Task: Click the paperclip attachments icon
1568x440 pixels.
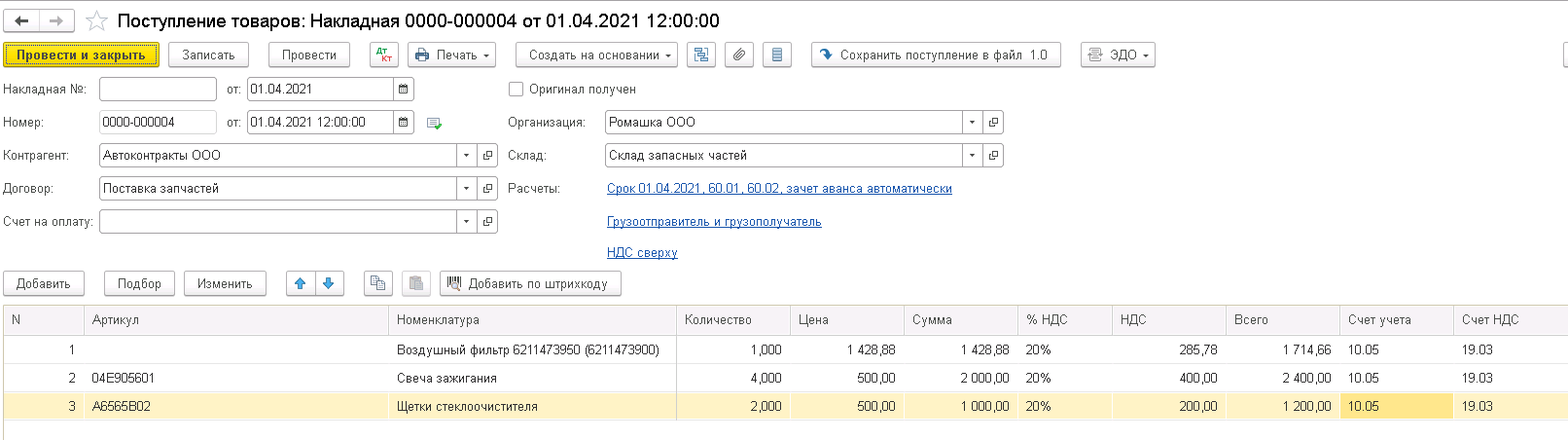Action: coord(739,55)
